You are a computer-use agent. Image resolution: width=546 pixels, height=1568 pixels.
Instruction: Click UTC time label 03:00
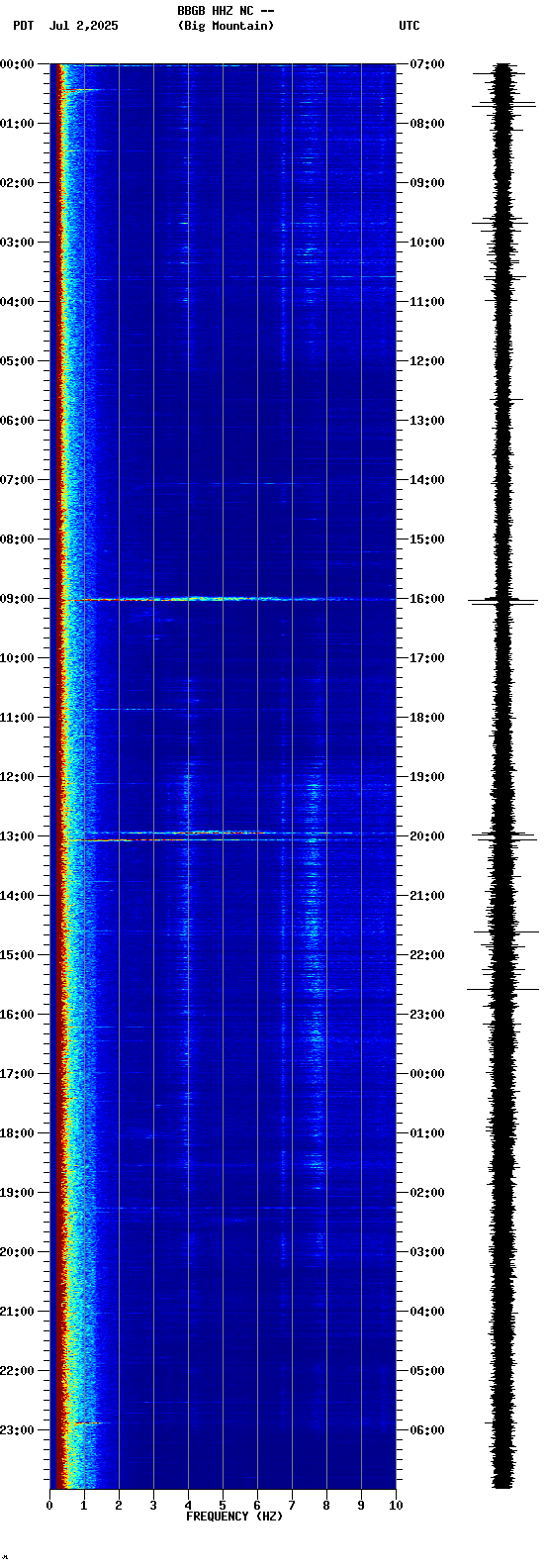pos(427,1252)
